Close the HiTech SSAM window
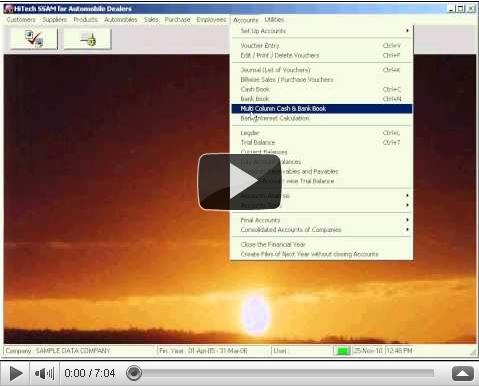Viewport: 479px width, 386px height. point(471,9)
